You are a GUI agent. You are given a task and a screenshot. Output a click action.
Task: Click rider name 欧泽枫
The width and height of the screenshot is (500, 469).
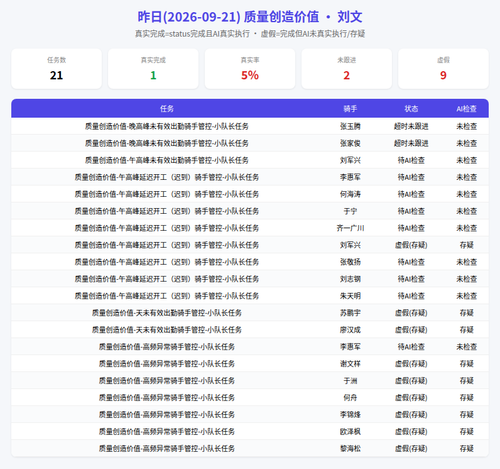point(350,432)
